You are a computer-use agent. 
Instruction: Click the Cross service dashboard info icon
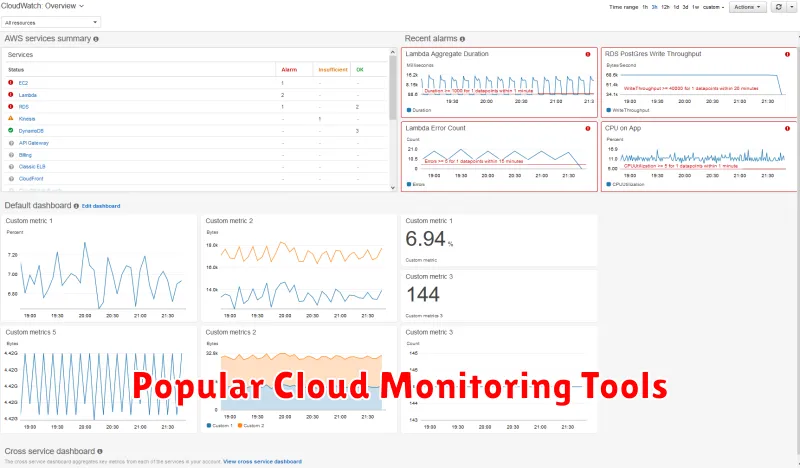point(99,451)
